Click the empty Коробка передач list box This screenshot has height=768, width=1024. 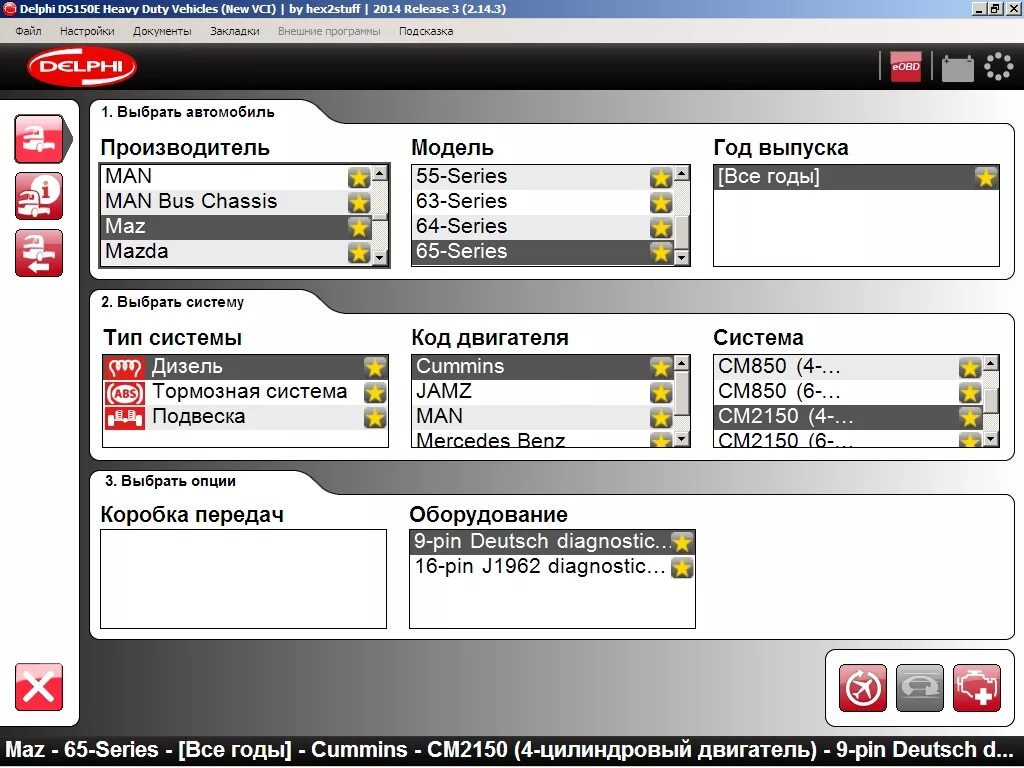click(x=244, y=579)
